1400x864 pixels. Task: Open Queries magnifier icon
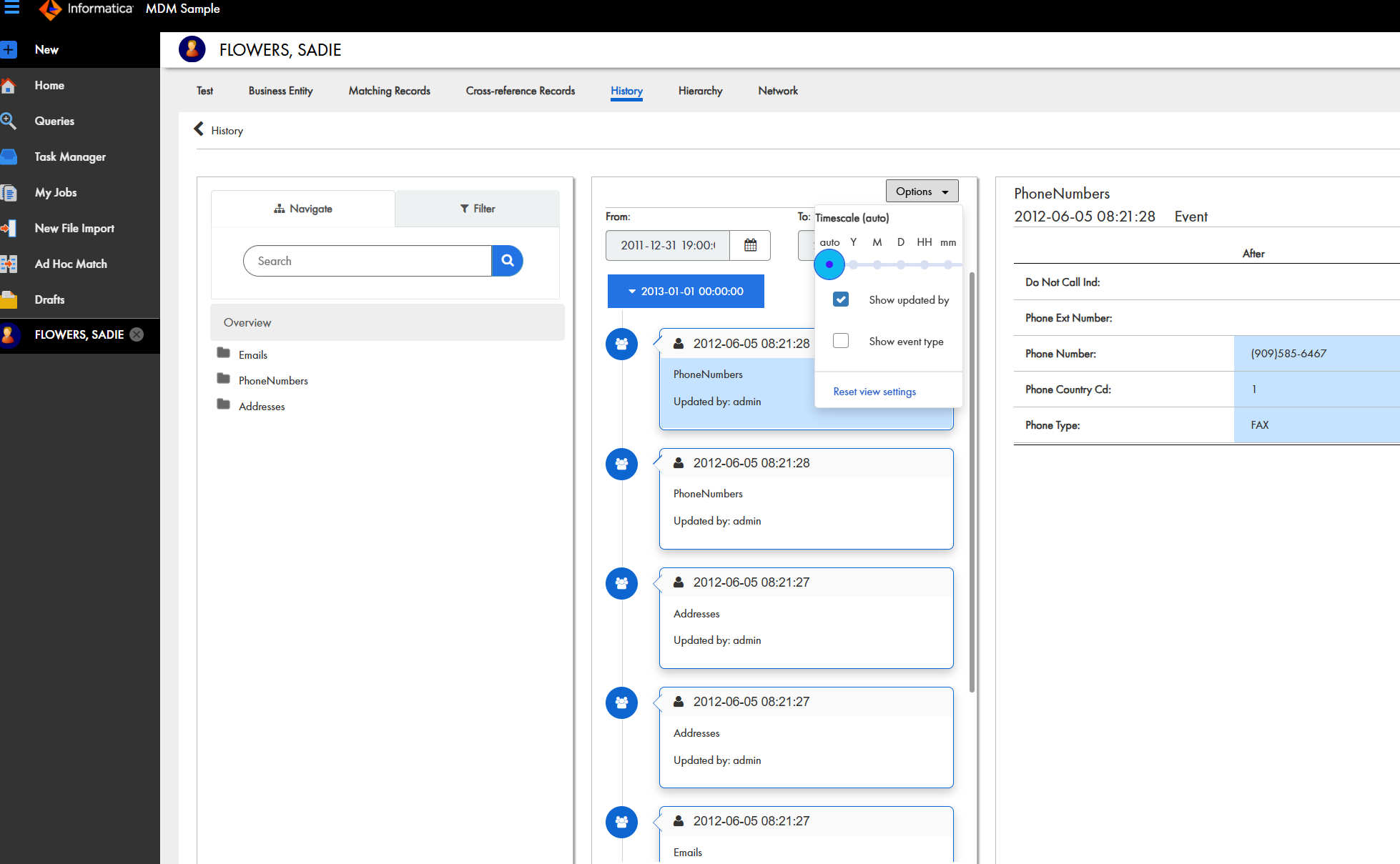(9, 121)
